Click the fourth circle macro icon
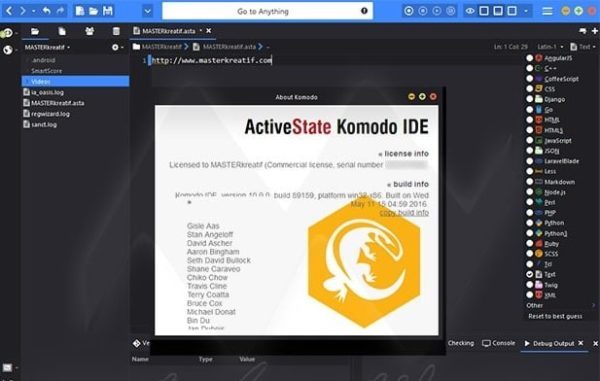The height and width of the screenshot is (381, 600). point(450,11)
